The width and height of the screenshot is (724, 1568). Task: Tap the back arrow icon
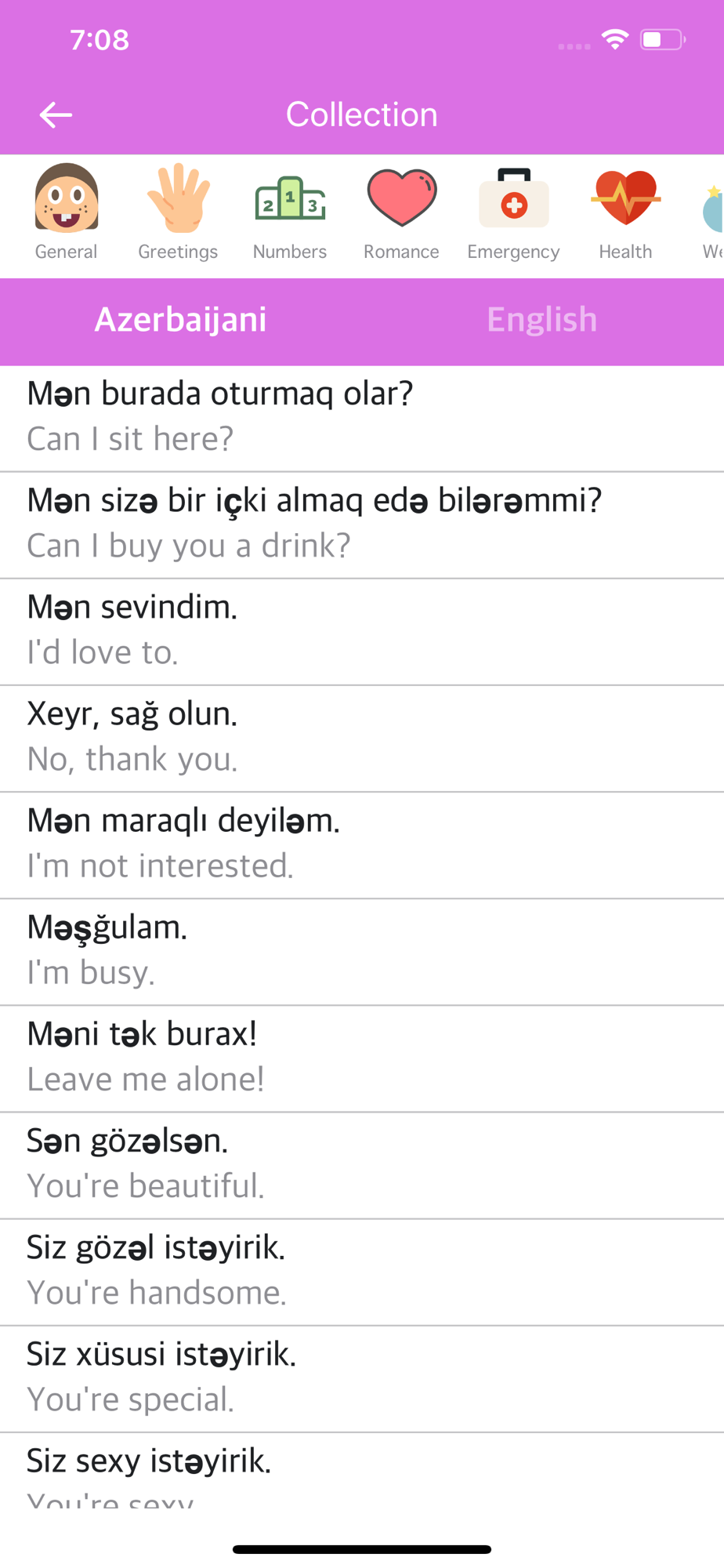coord(56,115)
